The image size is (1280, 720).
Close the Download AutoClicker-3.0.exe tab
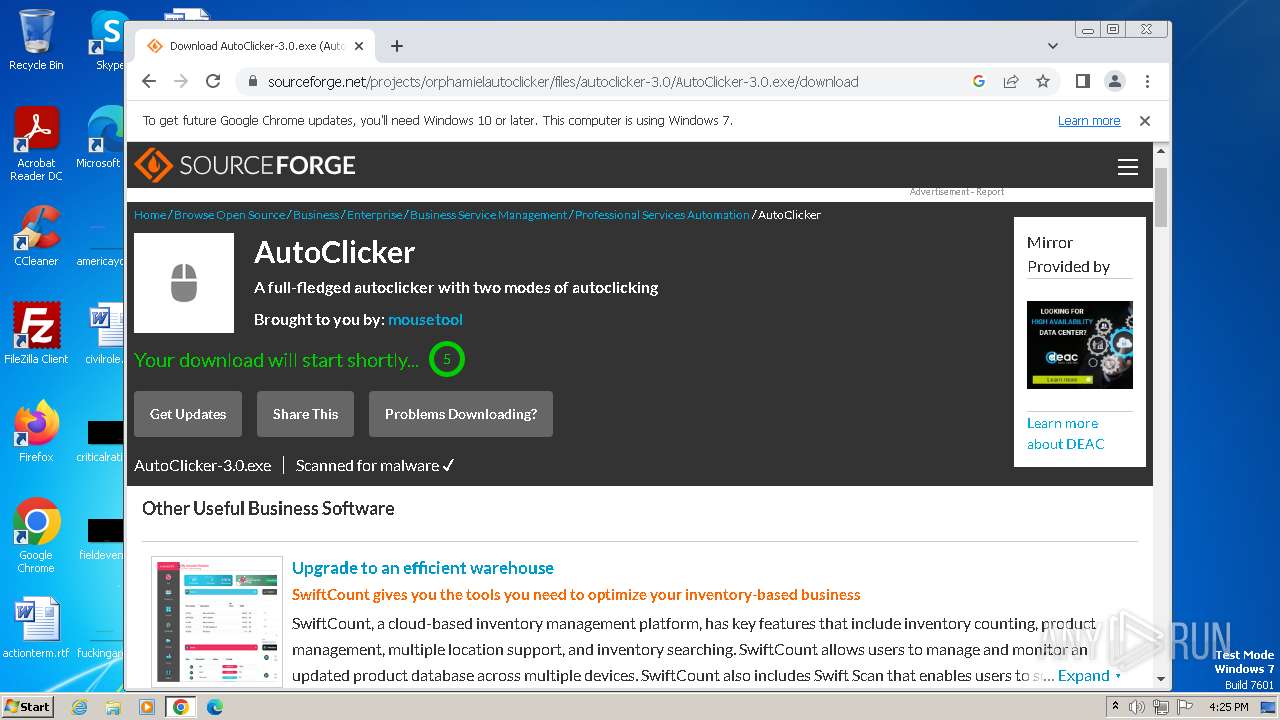(x=359, y=46)
